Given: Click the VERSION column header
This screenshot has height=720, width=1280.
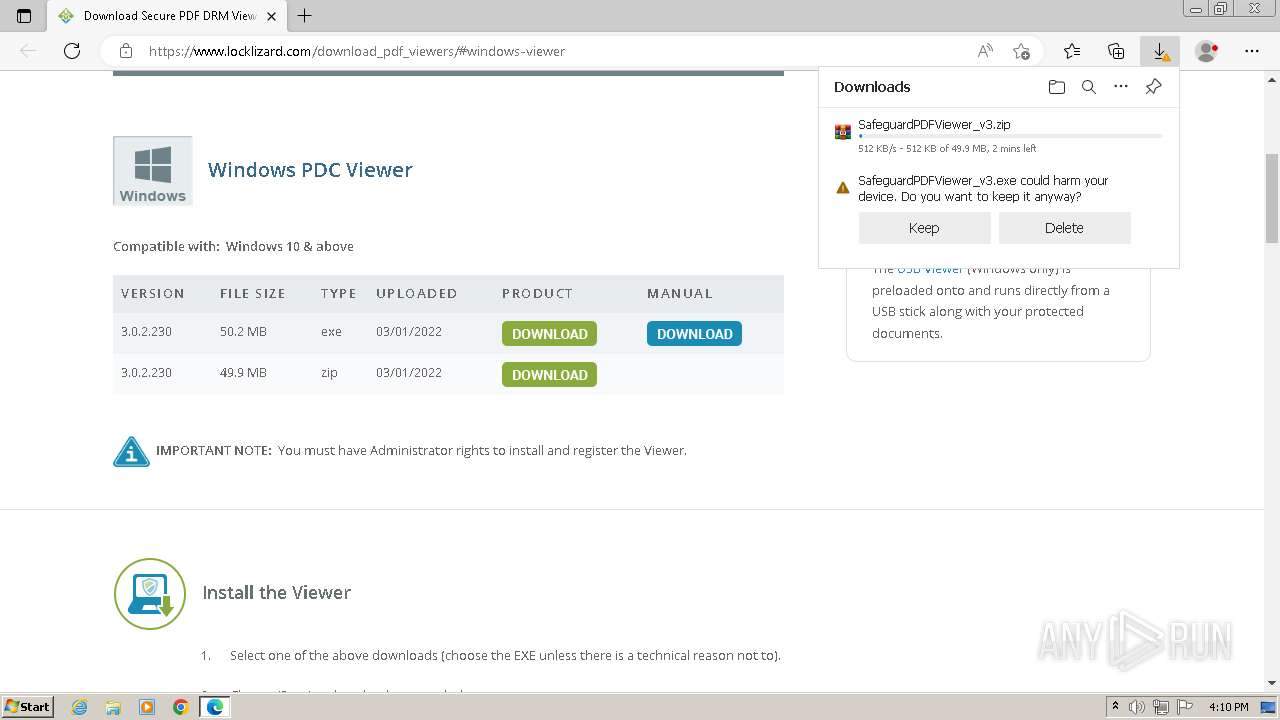Looking at the screenshot, I should (153, 294).
